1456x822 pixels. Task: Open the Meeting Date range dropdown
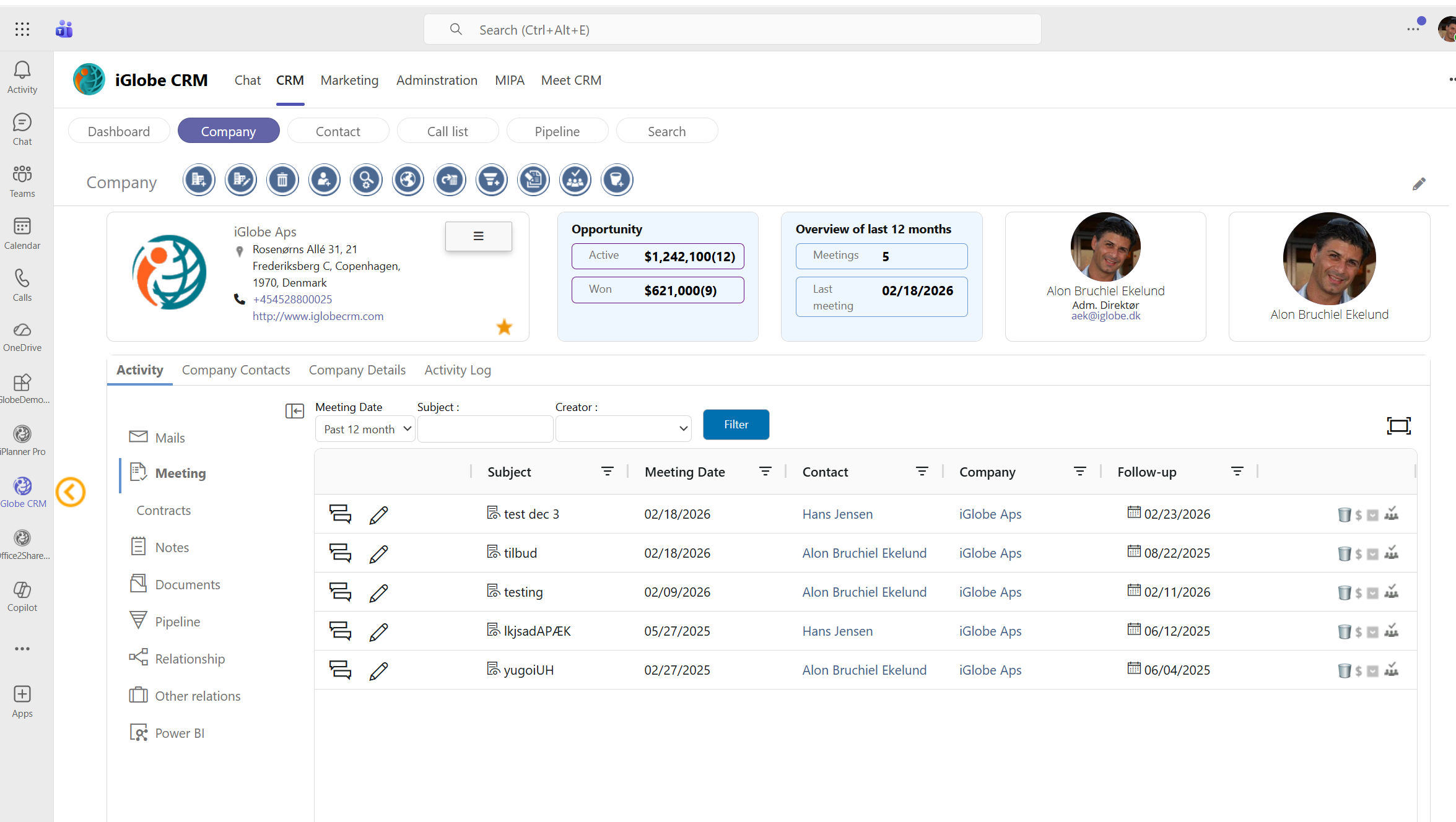tap(365, 429)
